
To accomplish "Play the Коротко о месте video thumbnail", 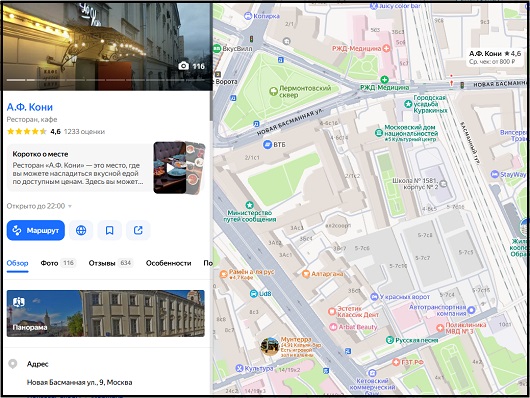I will [x=170, y=167].
